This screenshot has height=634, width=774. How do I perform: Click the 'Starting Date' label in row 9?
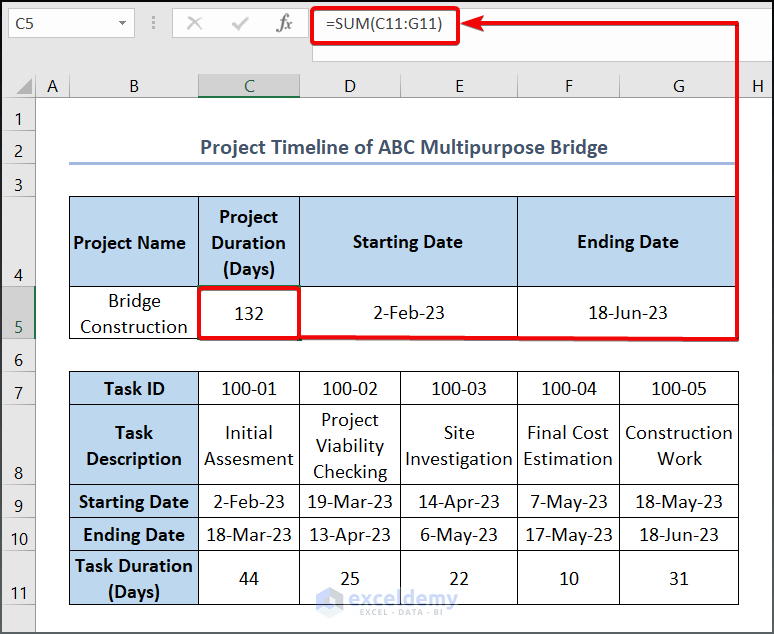(134, 501)
